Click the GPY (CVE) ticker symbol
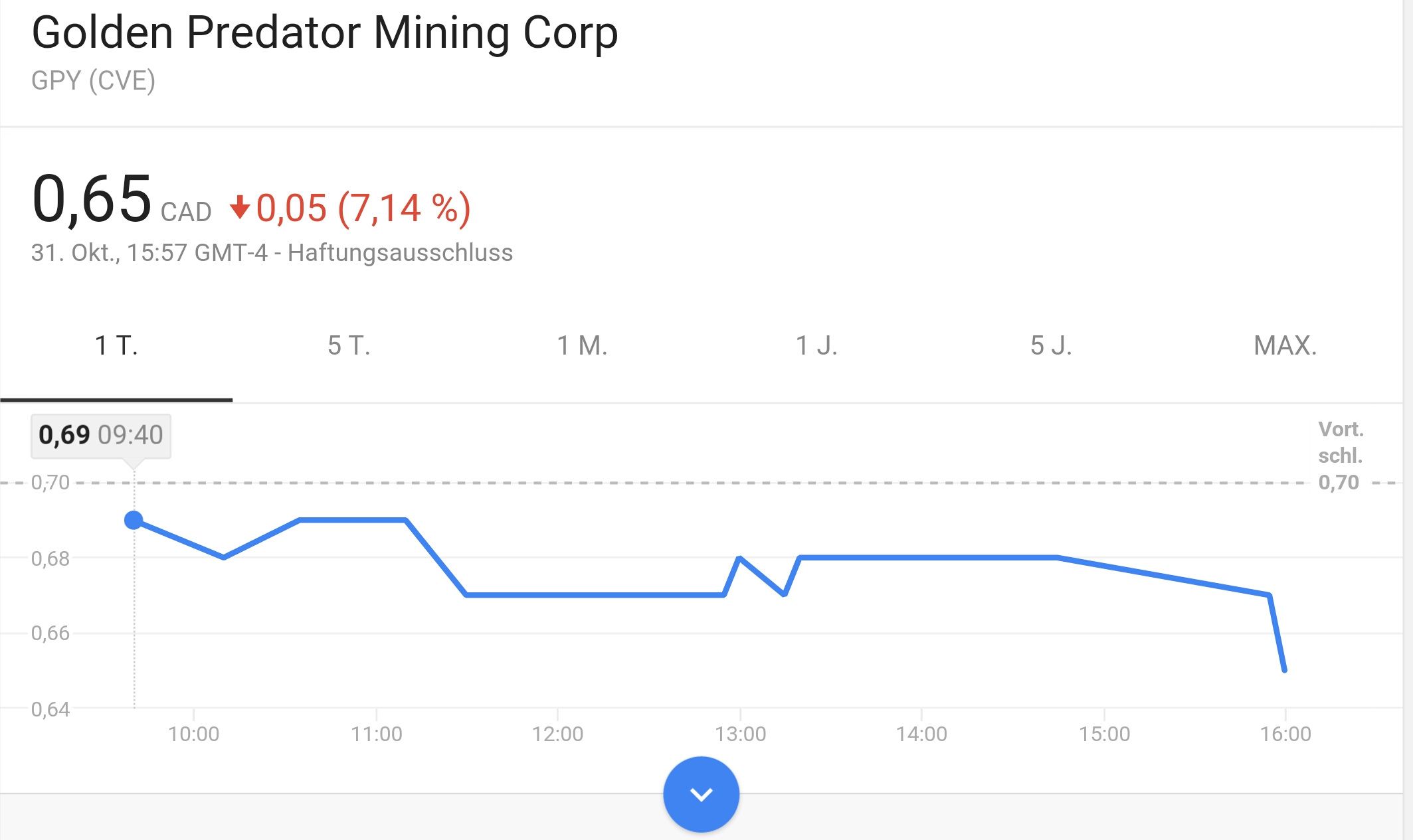Viewport: 1413px width, 840px height. [93, 81]
